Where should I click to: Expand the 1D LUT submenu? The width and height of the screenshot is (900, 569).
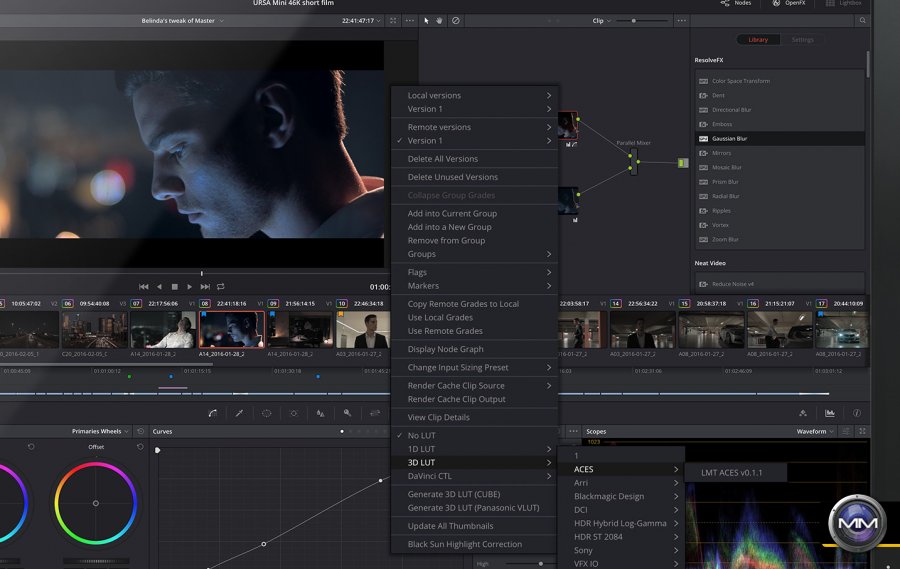[x=474, y=449]
